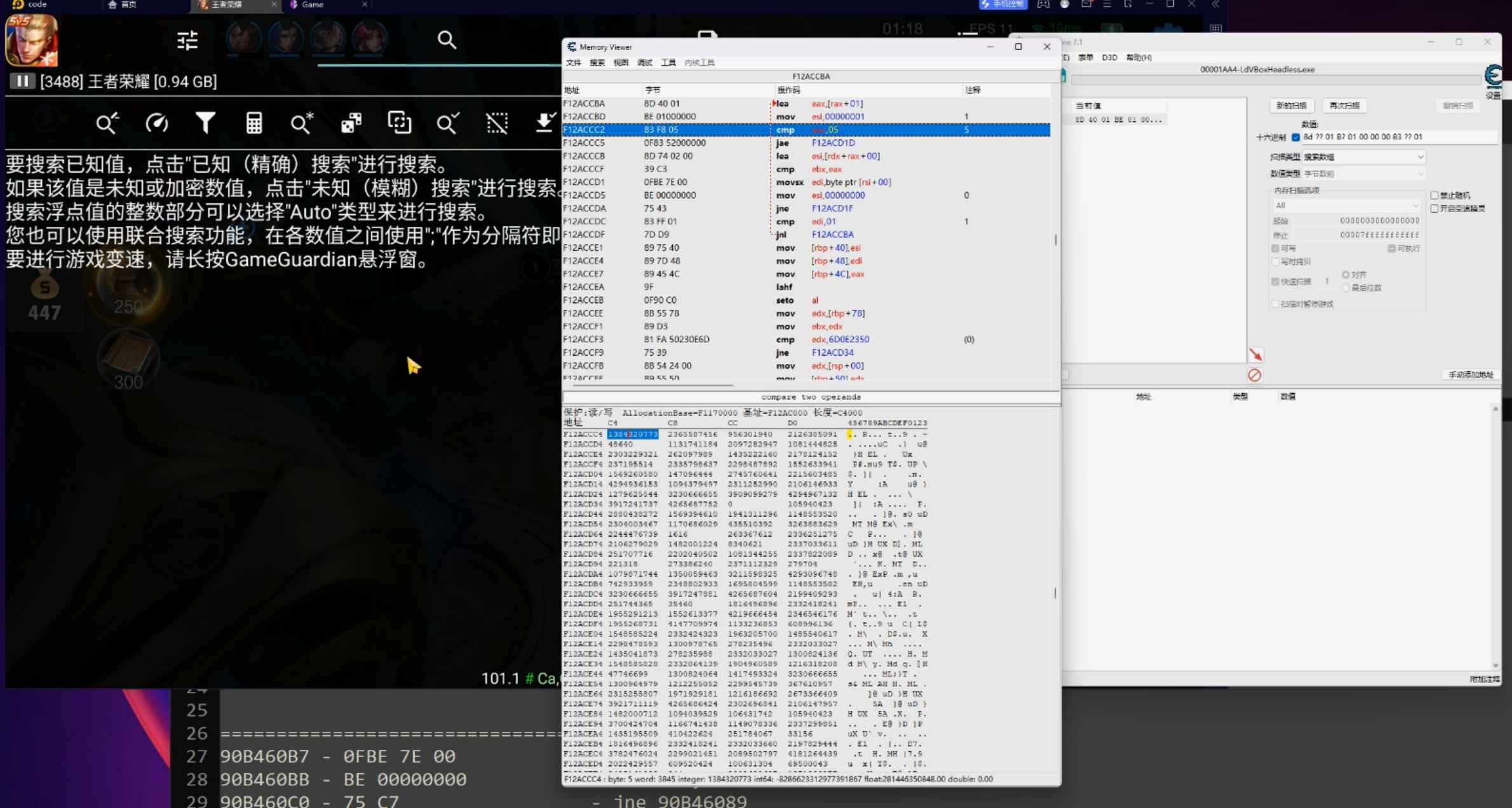Open the speed gauge icon
Viewport: 1512px width, 808px height.
[x=156, y=123]
